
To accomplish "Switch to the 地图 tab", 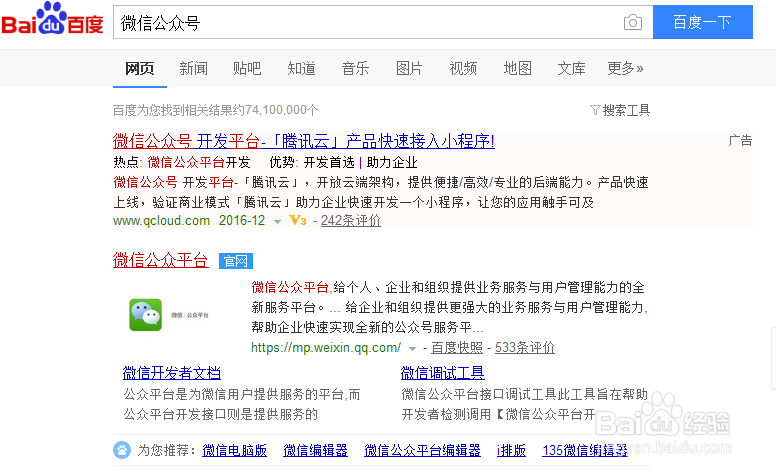I will click(x=518, y=68).
